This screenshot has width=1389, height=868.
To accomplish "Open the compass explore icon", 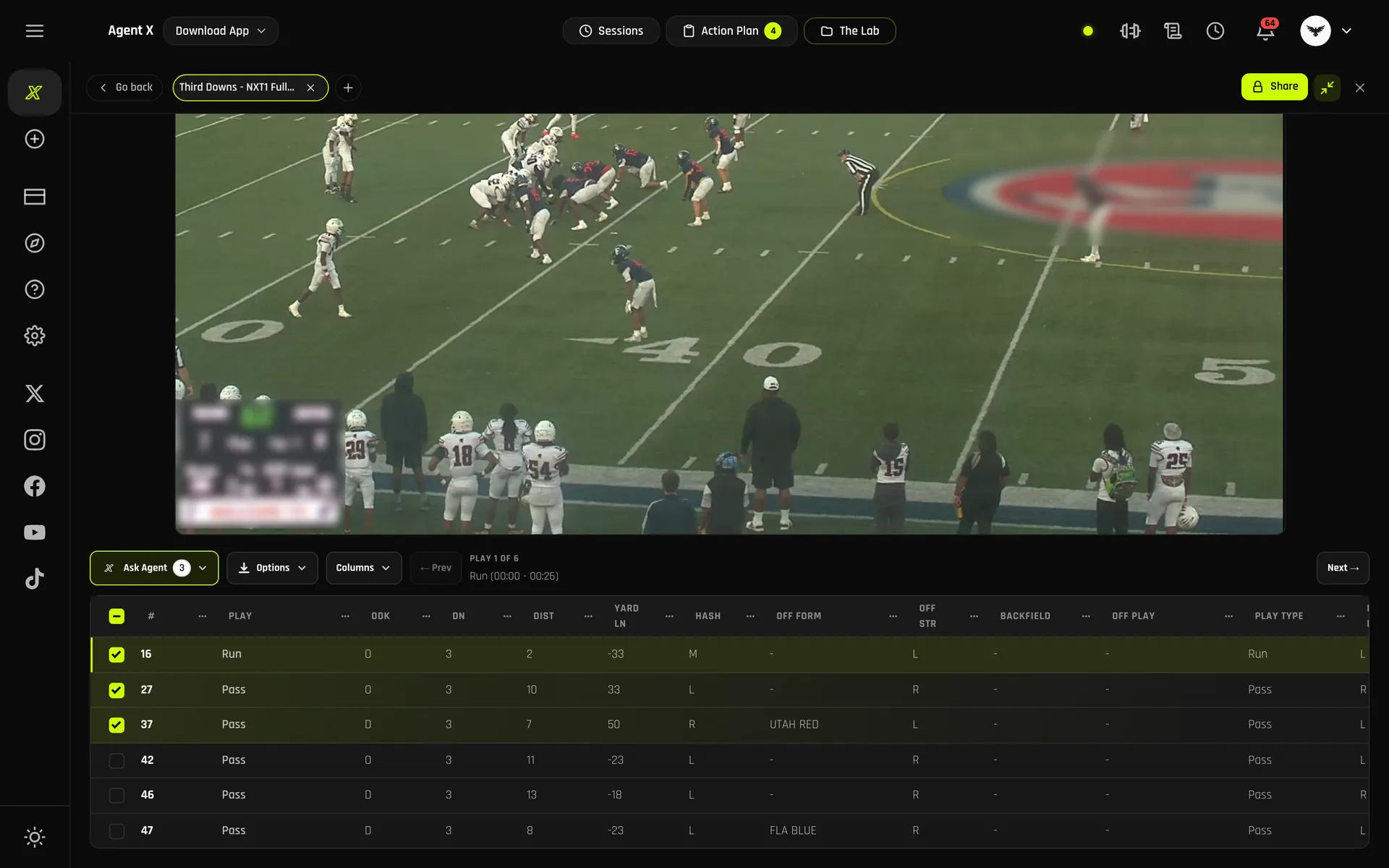I will [x=35, y=243].
